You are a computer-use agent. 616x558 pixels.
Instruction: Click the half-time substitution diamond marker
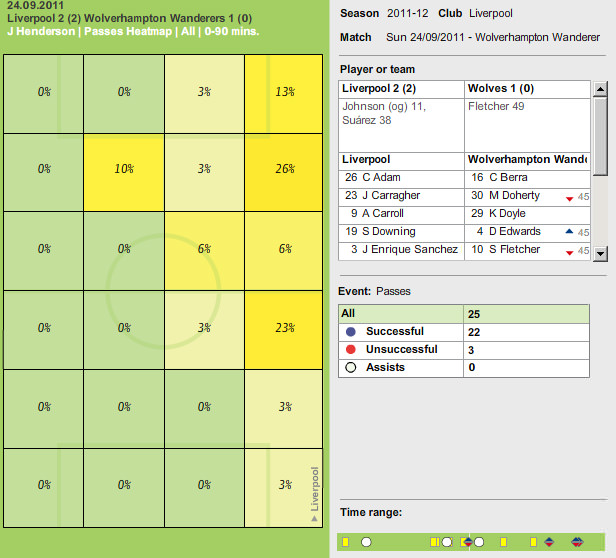[468, 542]
